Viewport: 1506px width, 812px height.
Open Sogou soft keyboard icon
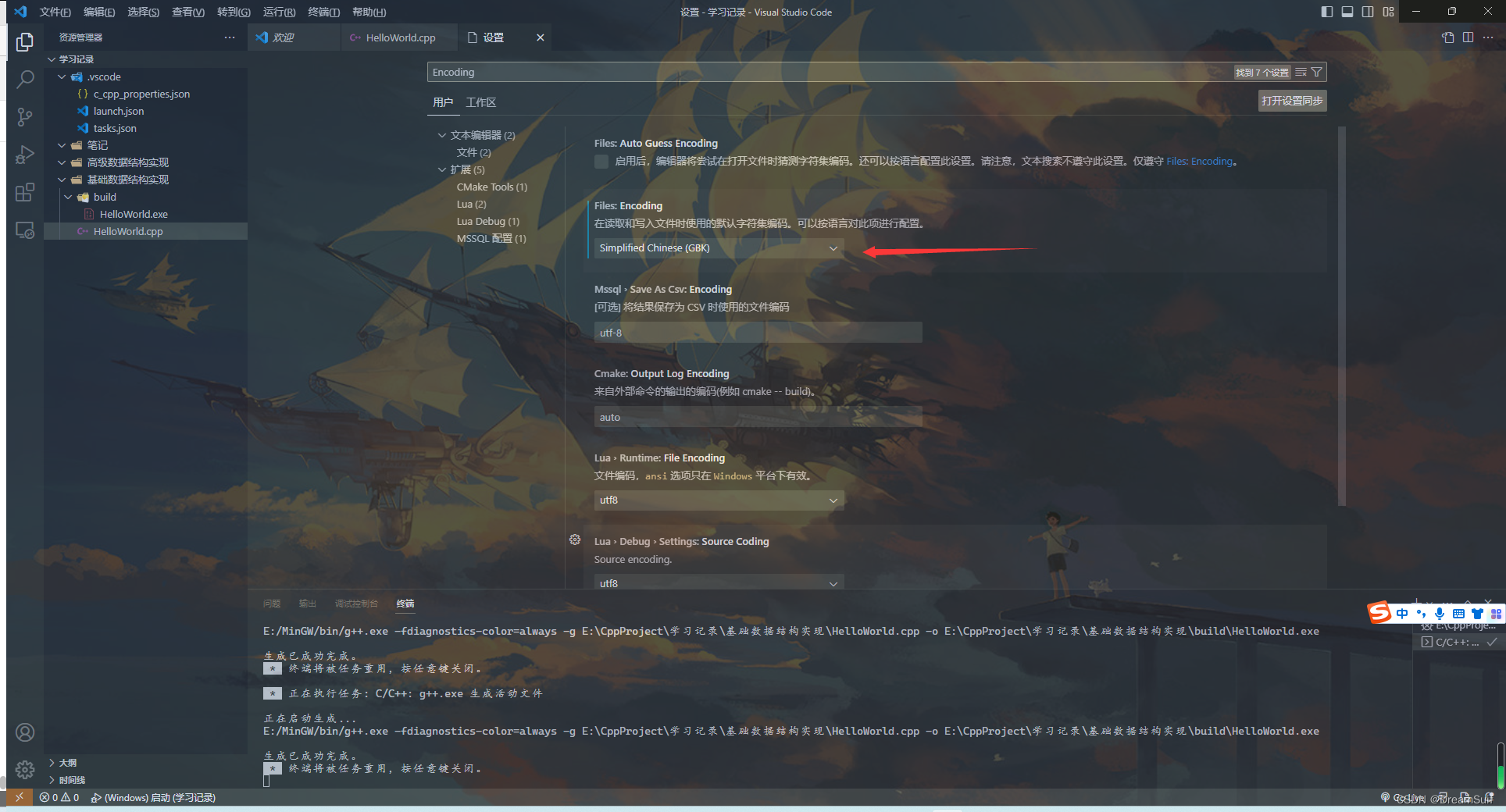[x=1458, y=614]
